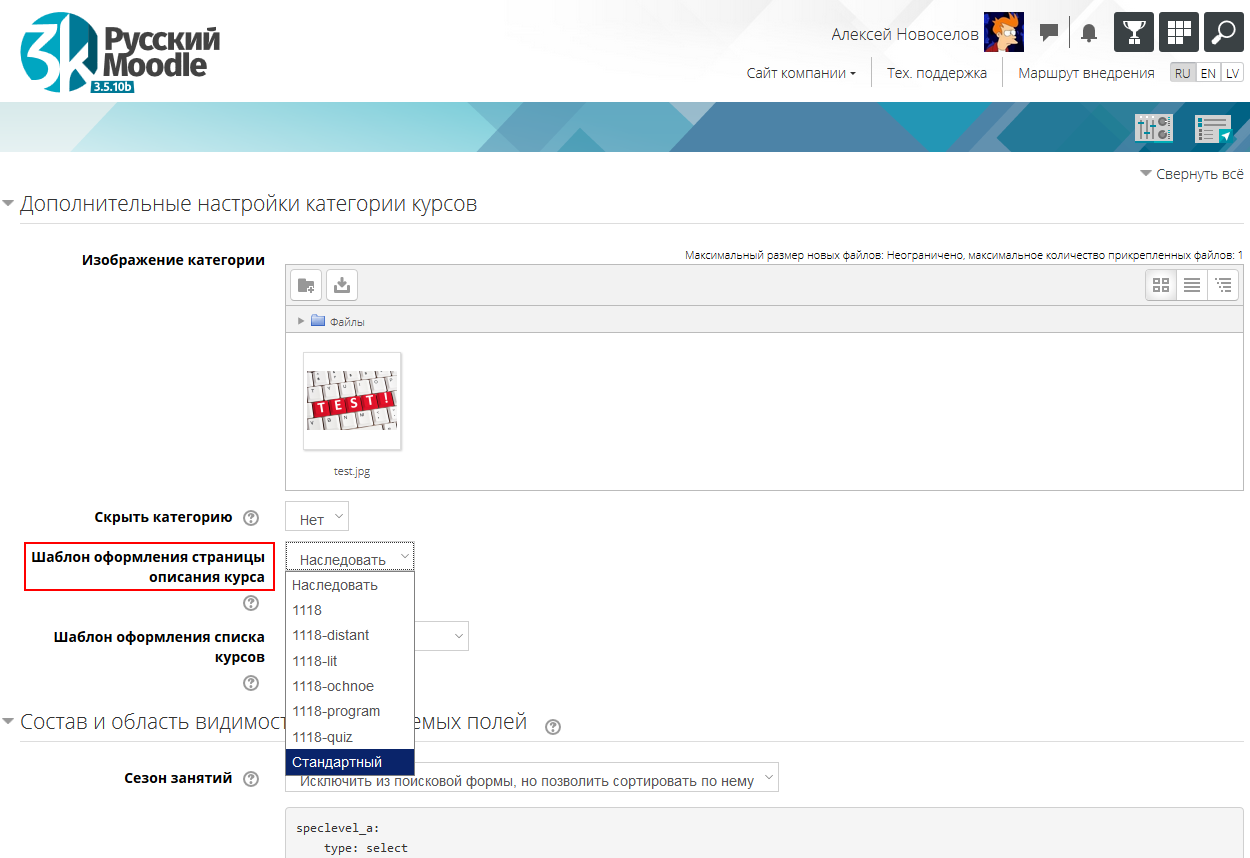This screenshot has width=1250, height=858.
Task: Switch language to EN
Action: point(1208,73)
